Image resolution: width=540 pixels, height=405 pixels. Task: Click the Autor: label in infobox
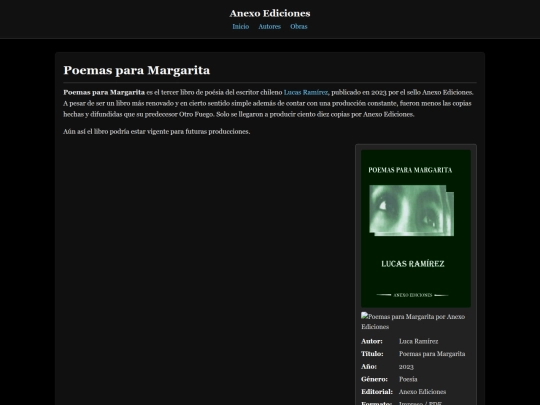[x=372, y=341]
